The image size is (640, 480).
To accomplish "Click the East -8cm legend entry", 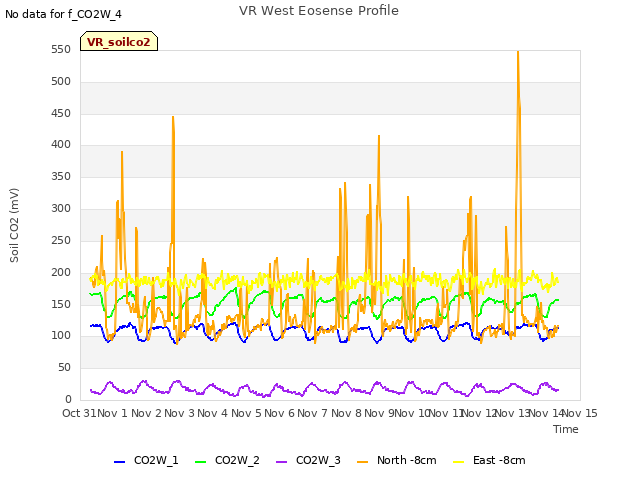I will [x=489, y=460].
